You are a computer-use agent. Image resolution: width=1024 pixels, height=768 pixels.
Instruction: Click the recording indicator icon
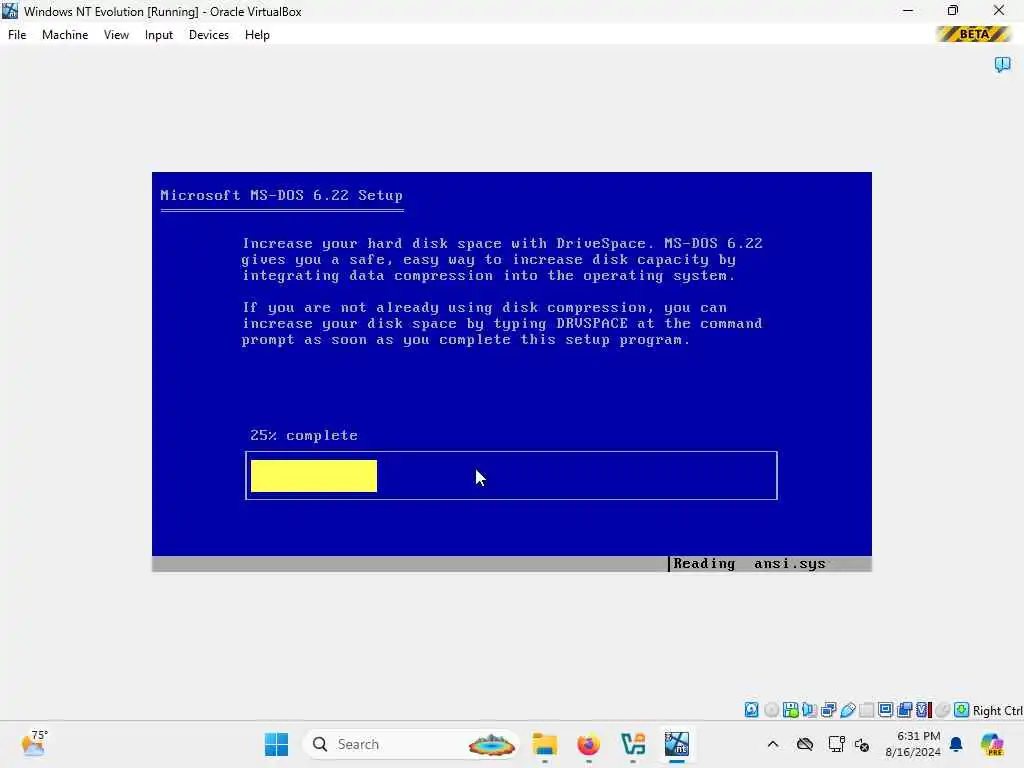pyautogui.click(x=904, y=710)
